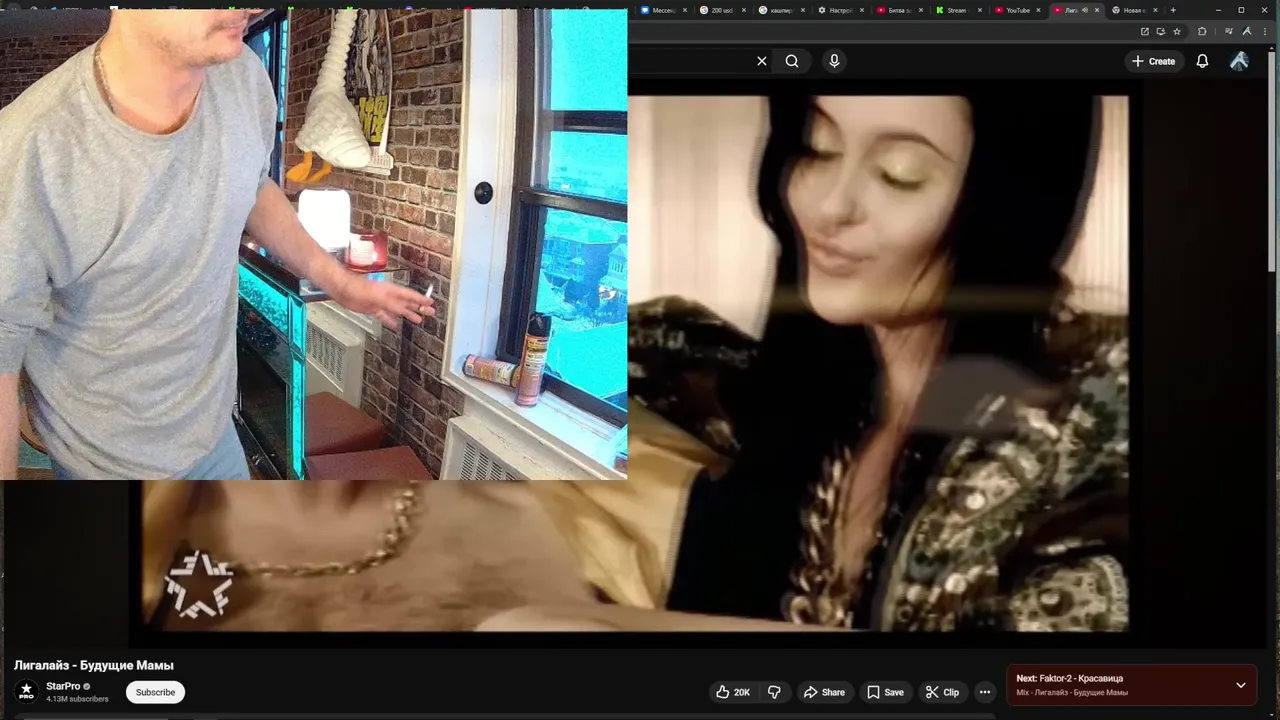Viewport: 1280px width, 720px height.
Task: Save the video to a playlist
Action: pos(885,692)
